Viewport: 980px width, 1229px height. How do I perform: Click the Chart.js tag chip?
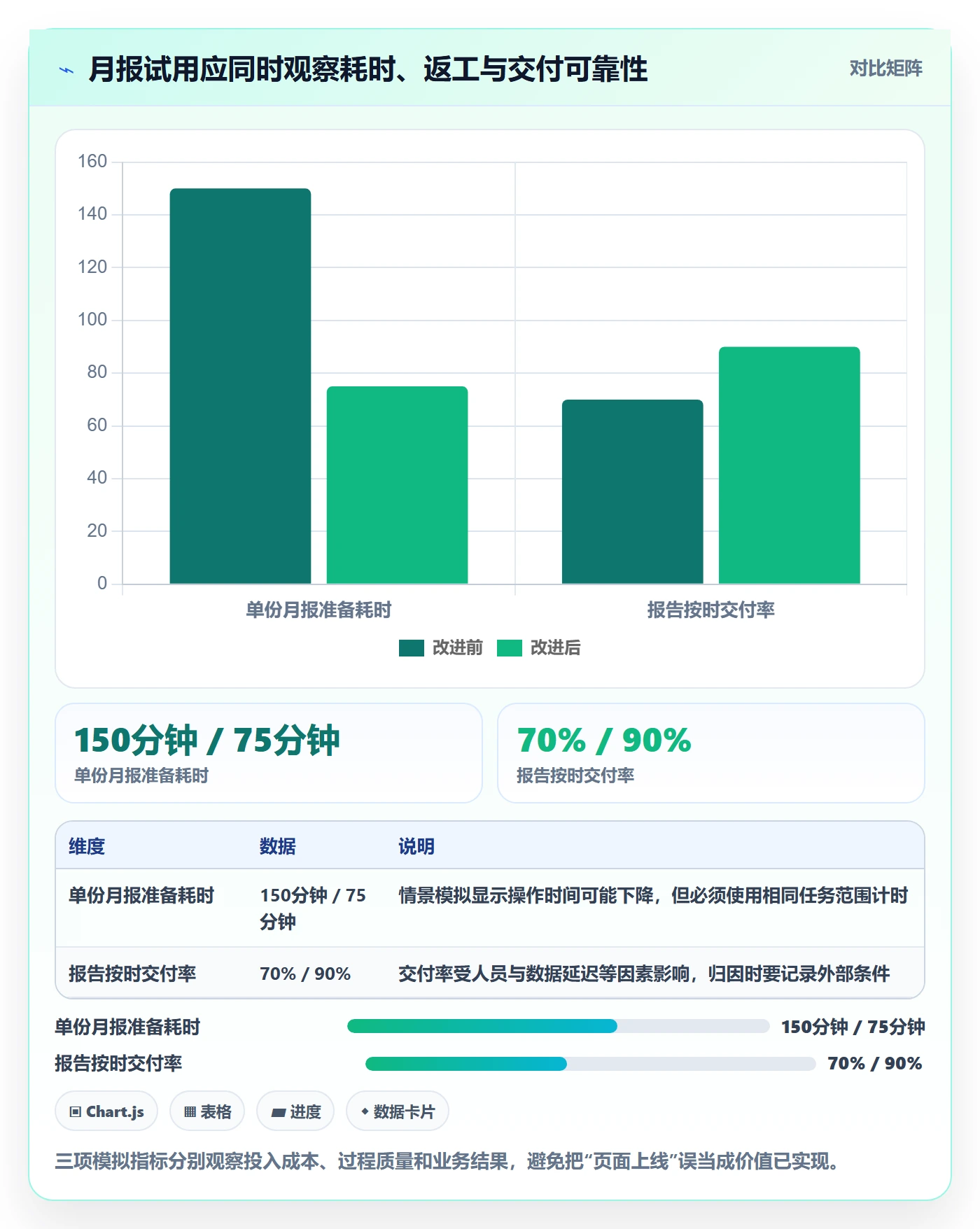click(106, 1111)
